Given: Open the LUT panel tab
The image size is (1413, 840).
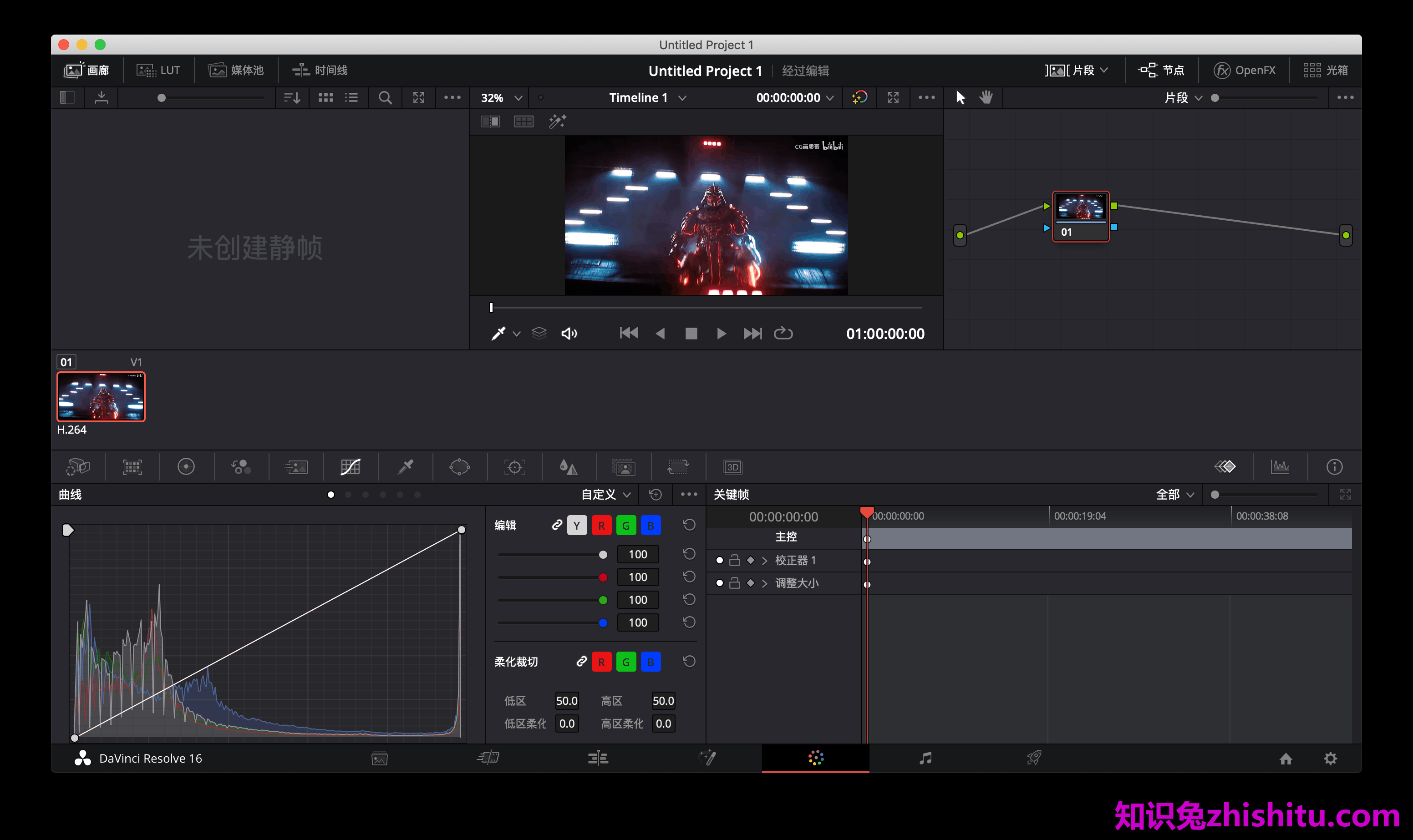Looking at the screenshot, I should [x=158, y=70].
